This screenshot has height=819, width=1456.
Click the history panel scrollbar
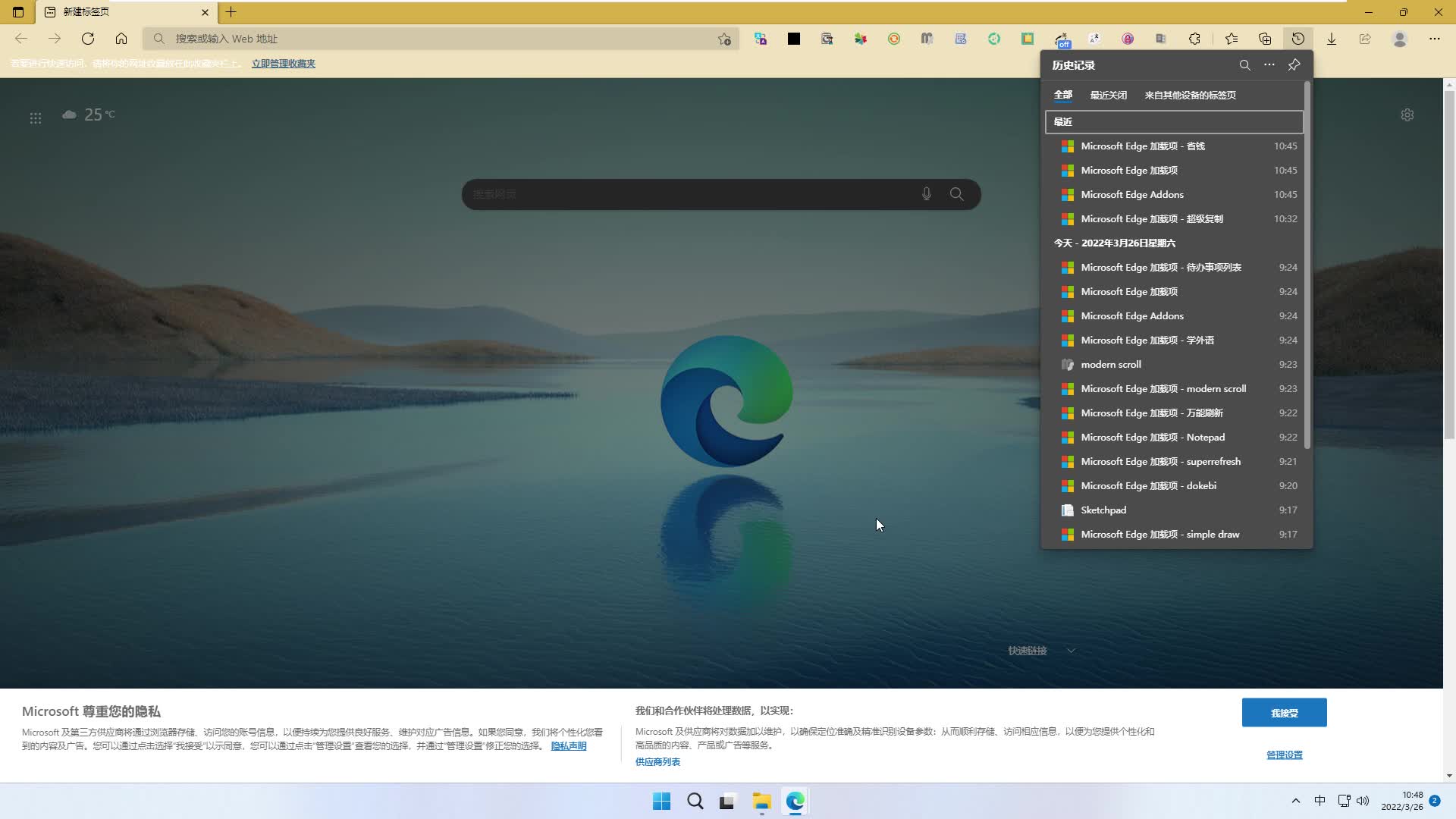(x=1307, y=265)
